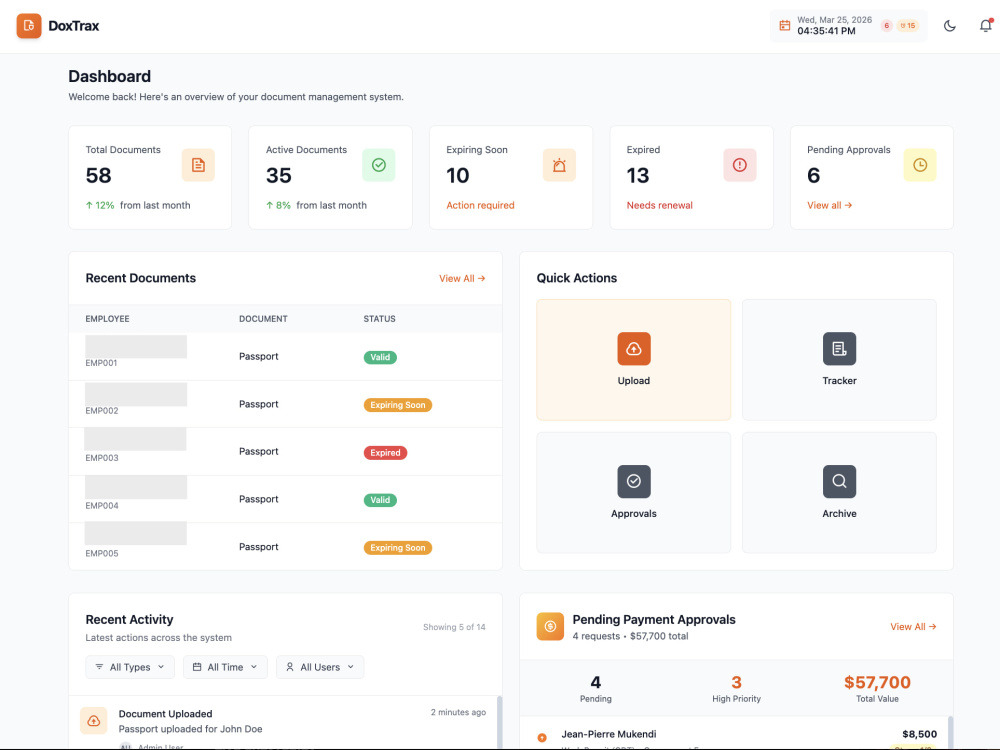Click Needs renewal under Expired
The width and height of the screenshot is (1000, 750).
659,205
